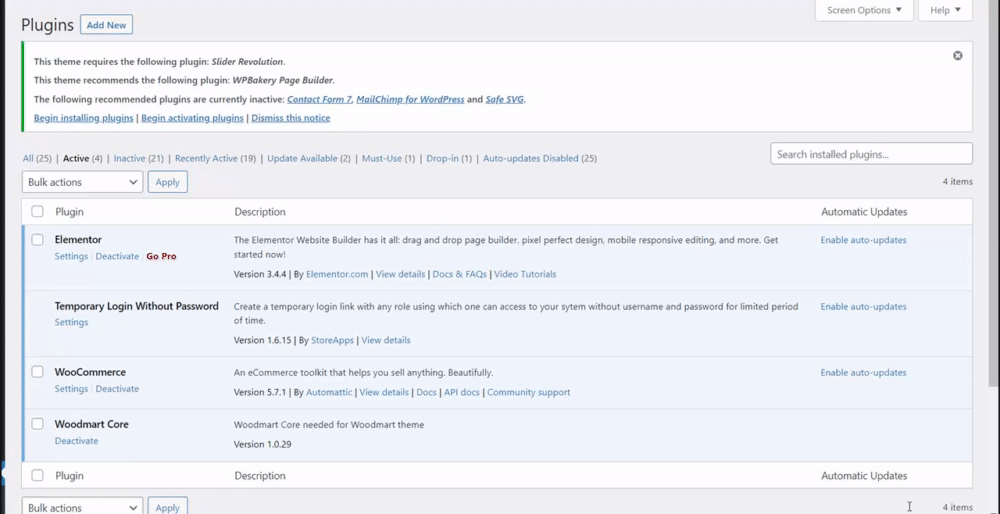The width and height of the screenshot is (1000, 514).
Task: Open the StoreApps author link
Action: (332, 340)
